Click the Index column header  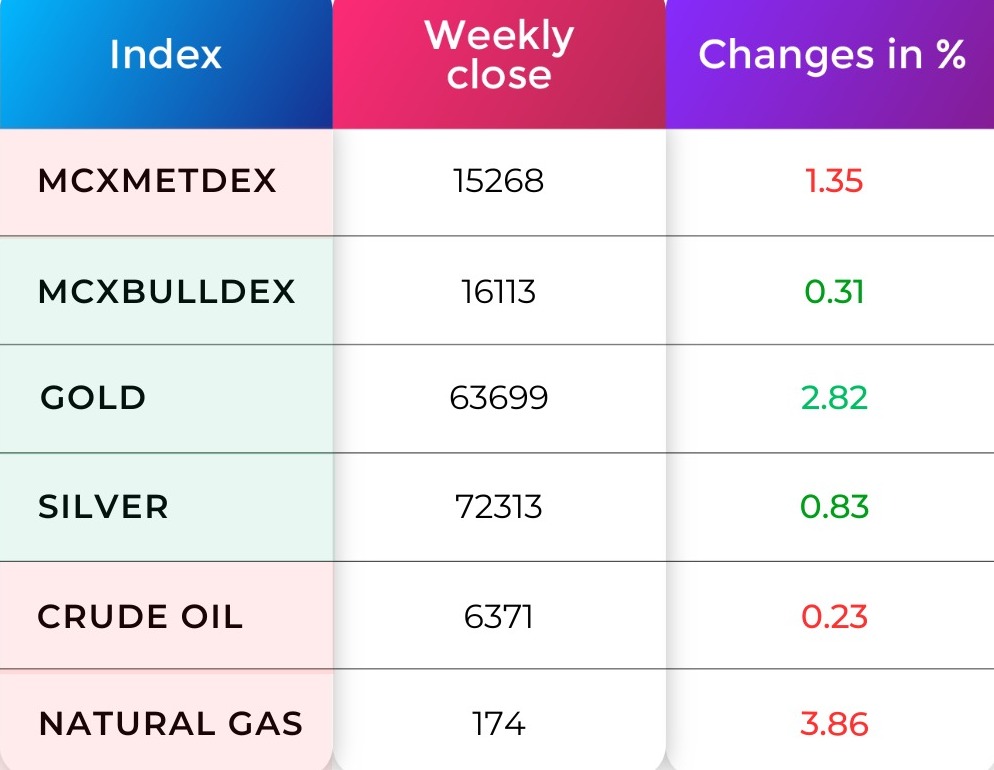tap(165, 55)
